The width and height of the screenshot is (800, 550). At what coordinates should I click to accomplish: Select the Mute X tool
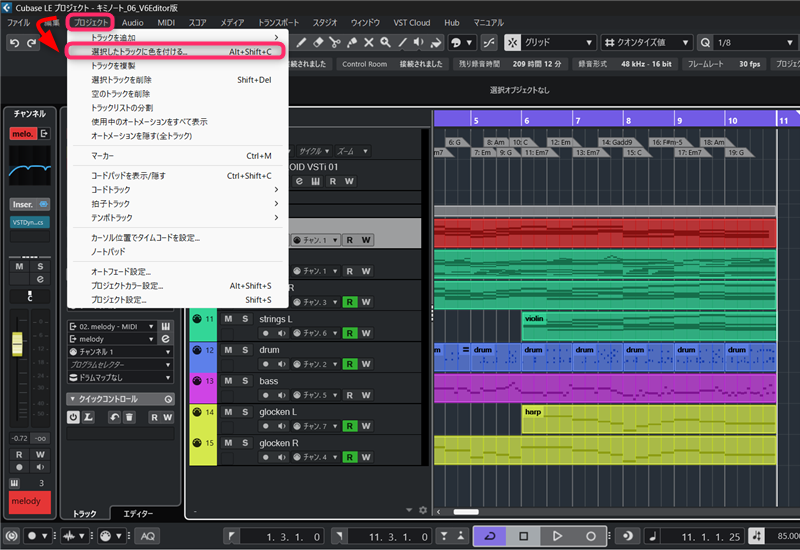point(368,43)
